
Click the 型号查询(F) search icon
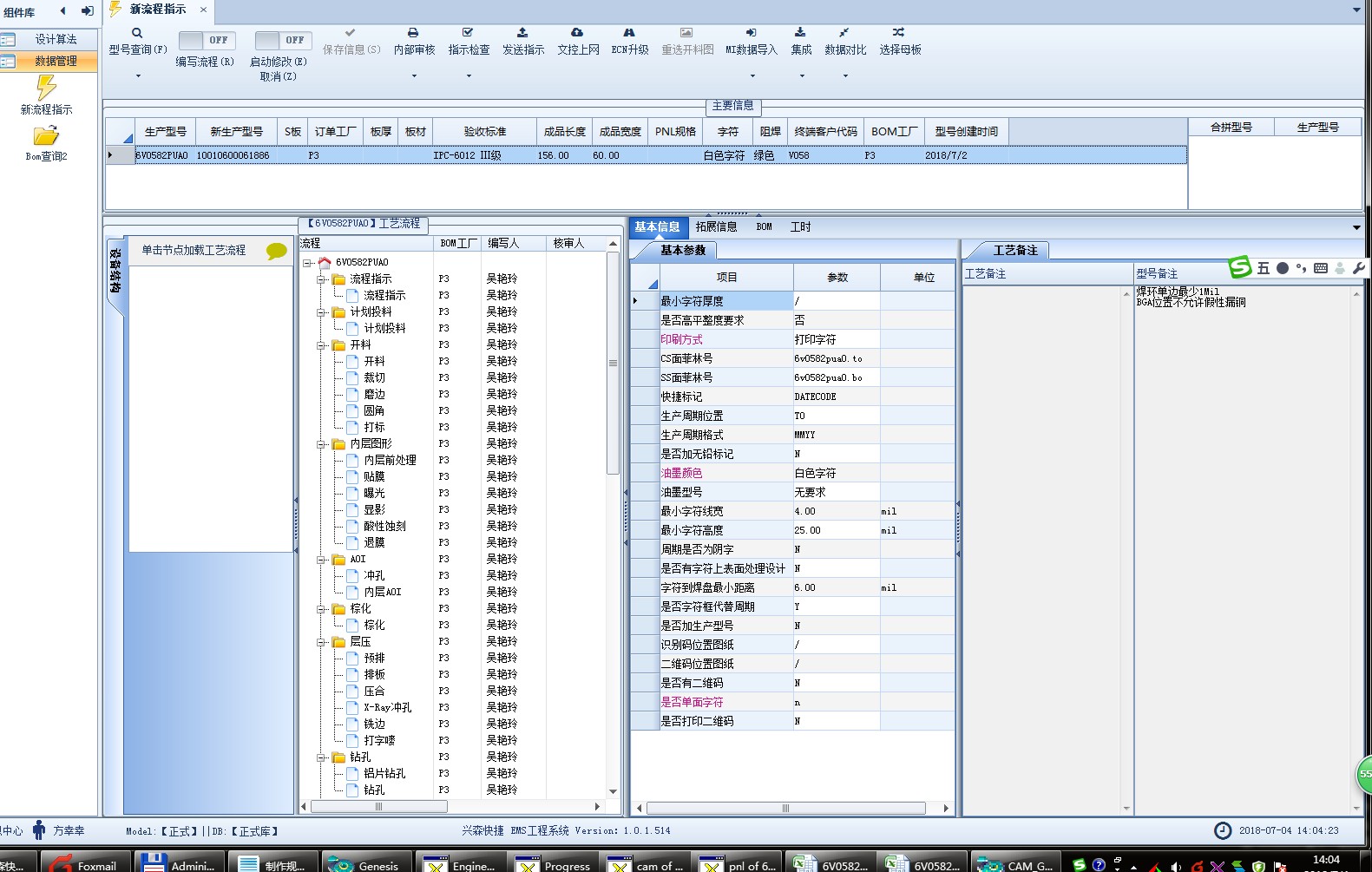click(137, 33)
